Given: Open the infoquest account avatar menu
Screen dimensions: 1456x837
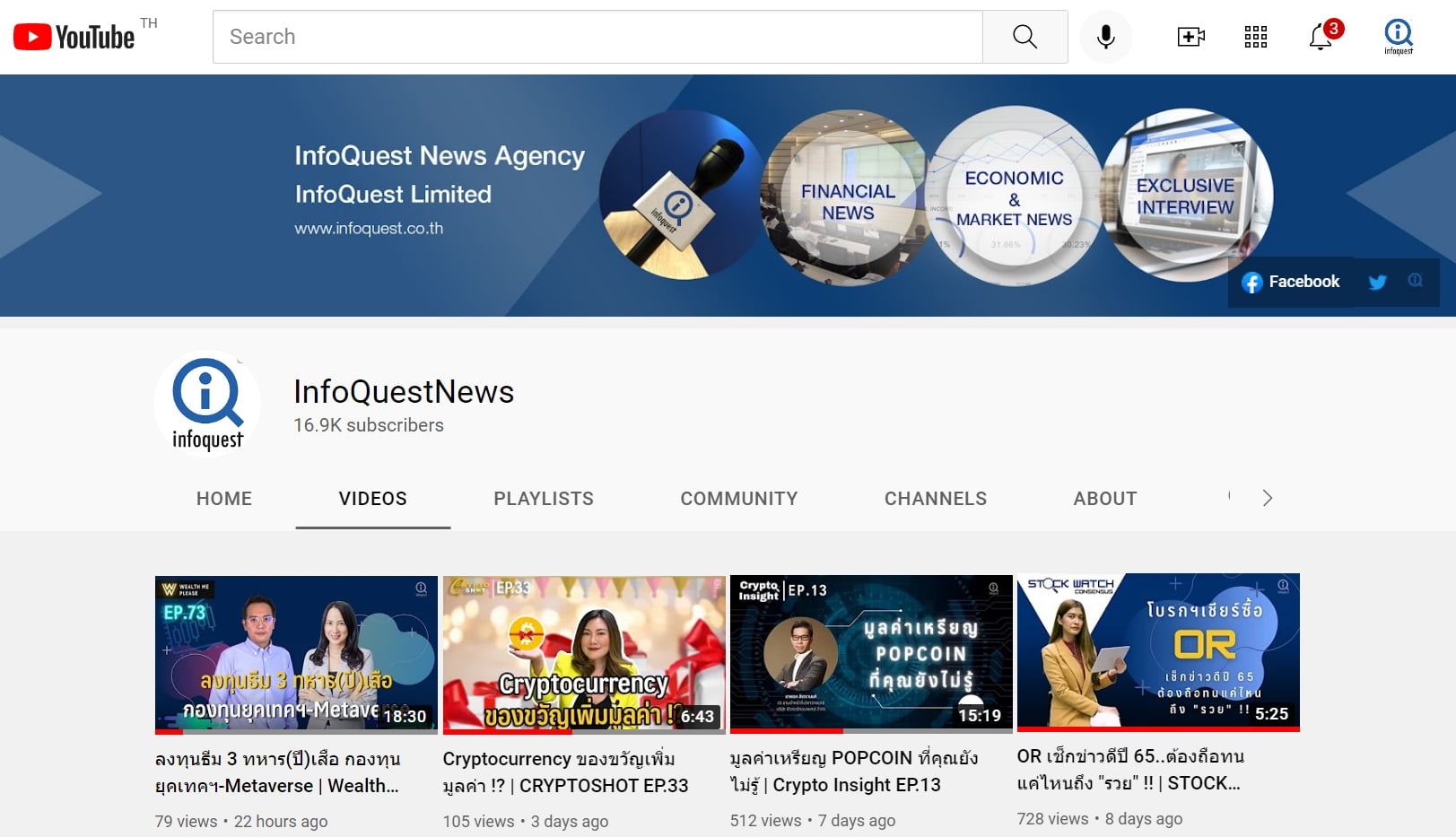Looking at the screenshot, I should tap(1399, 37).
